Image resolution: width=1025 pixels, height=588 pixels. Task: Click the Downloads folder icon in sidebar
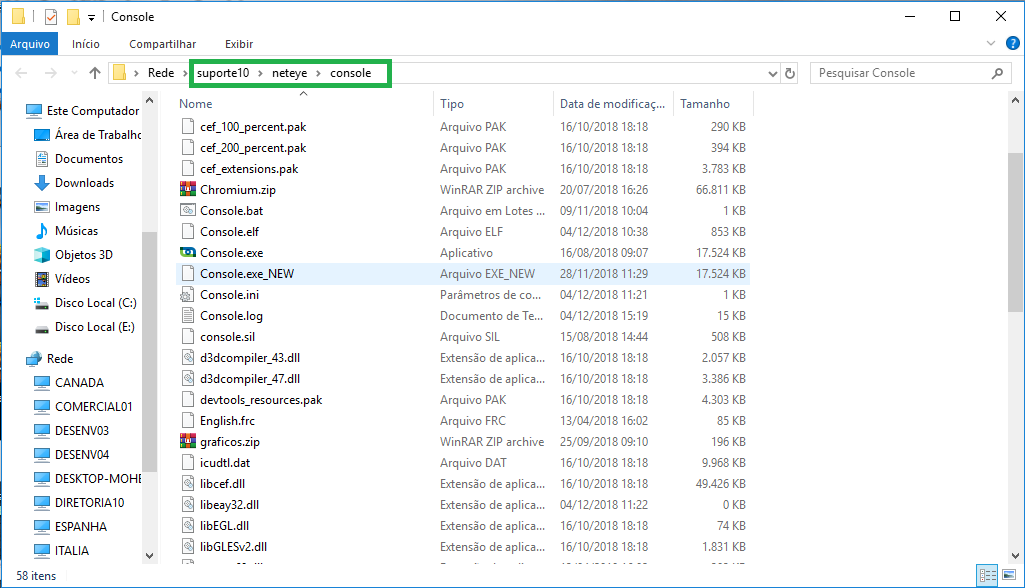click(x=42, y=183)
